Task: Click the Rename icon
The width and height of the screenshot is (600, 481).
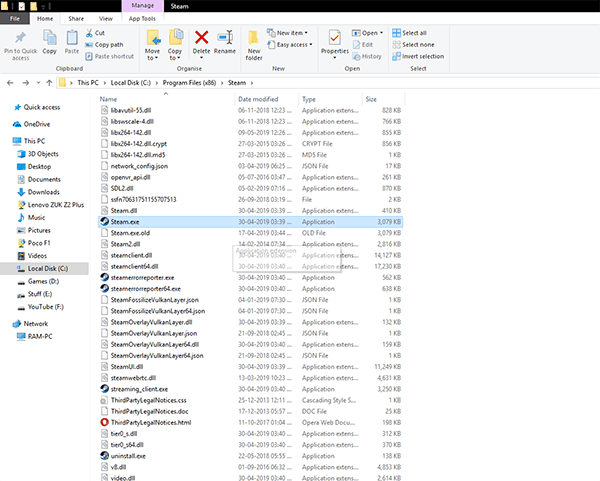Action: 225,38
